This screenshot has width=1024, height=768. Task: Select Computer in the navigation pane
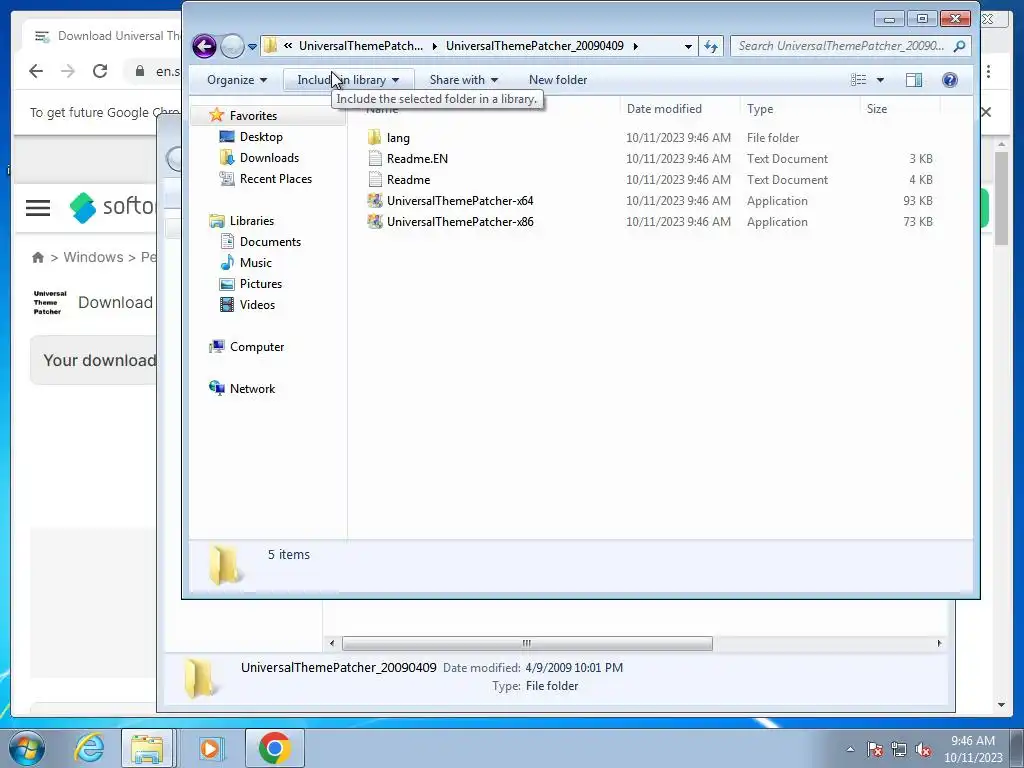pyautogui.click(x=257, y=347)
